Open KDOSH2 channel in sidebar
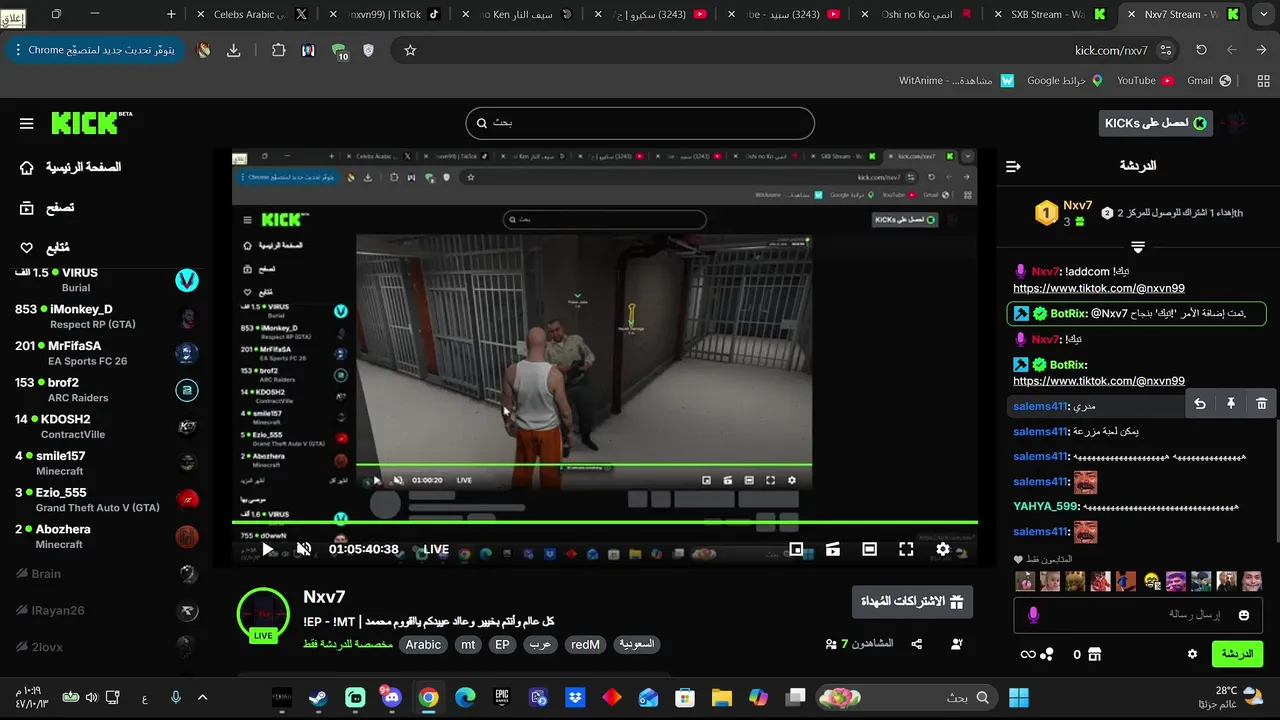Viewport: 1280px width, 720px height. 105,426
